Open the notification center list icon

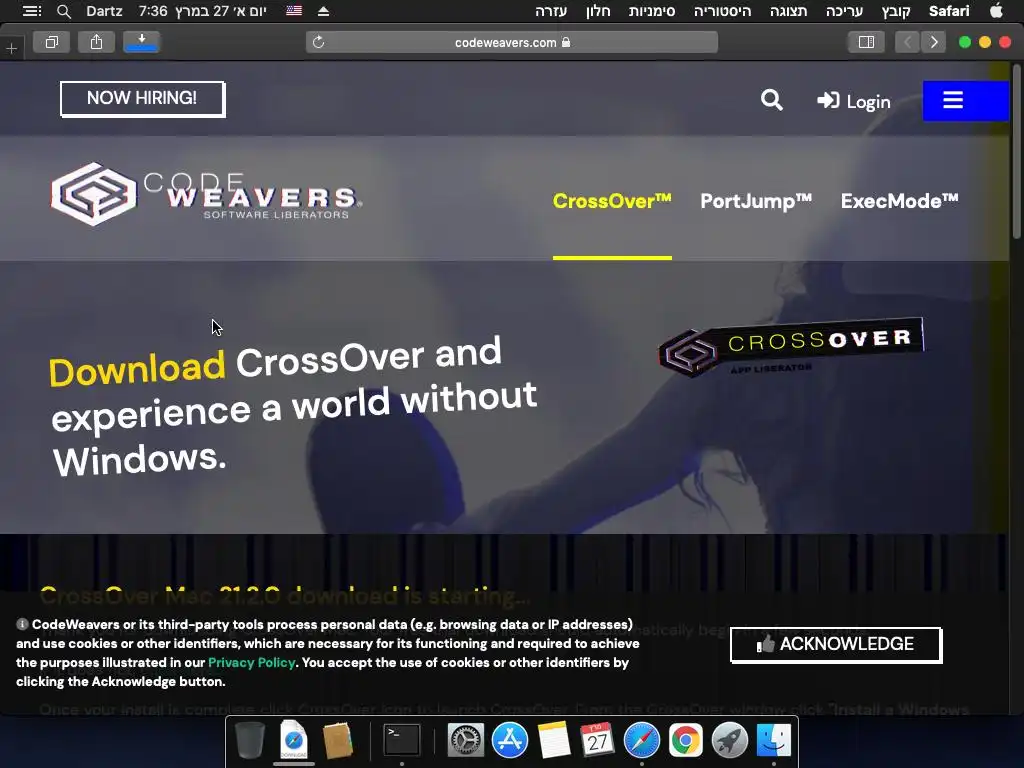31,11
